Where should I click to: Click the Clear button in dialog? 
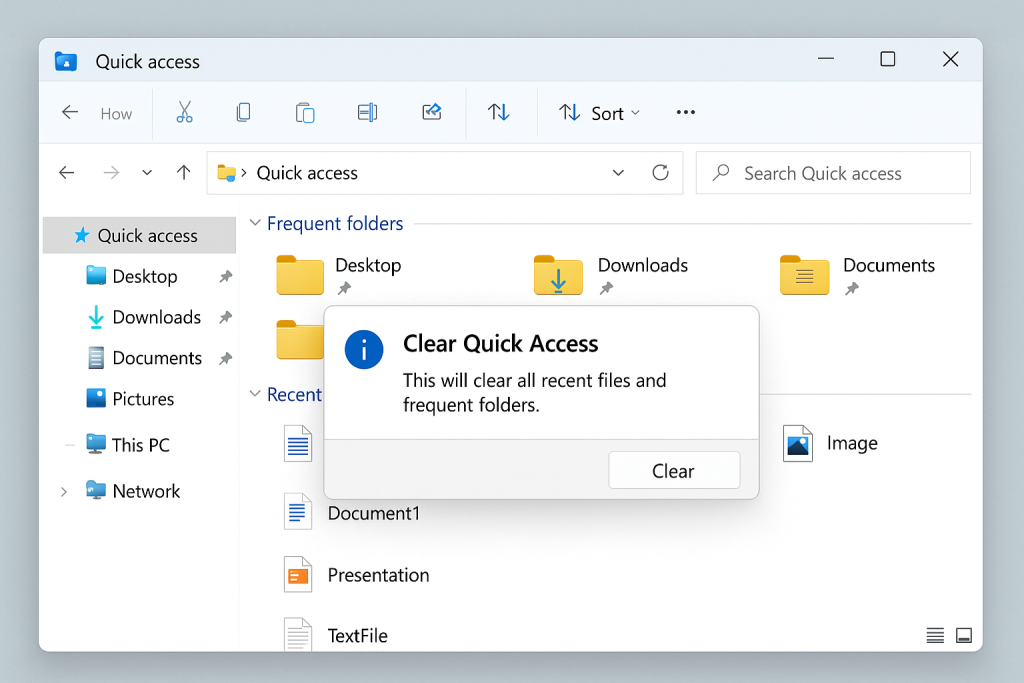674,470
